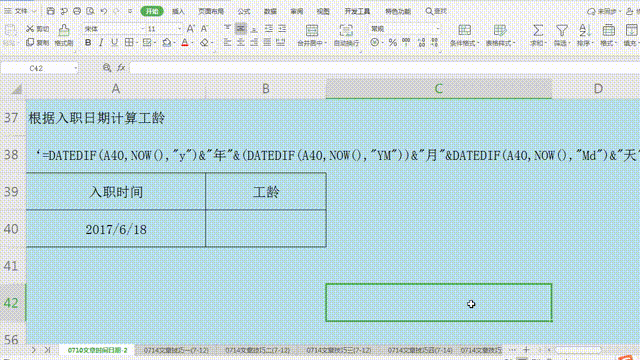Open Print Preview from quick access bar
The width and height of the screenshot is (640, 360).
click(x=90, y=11)
